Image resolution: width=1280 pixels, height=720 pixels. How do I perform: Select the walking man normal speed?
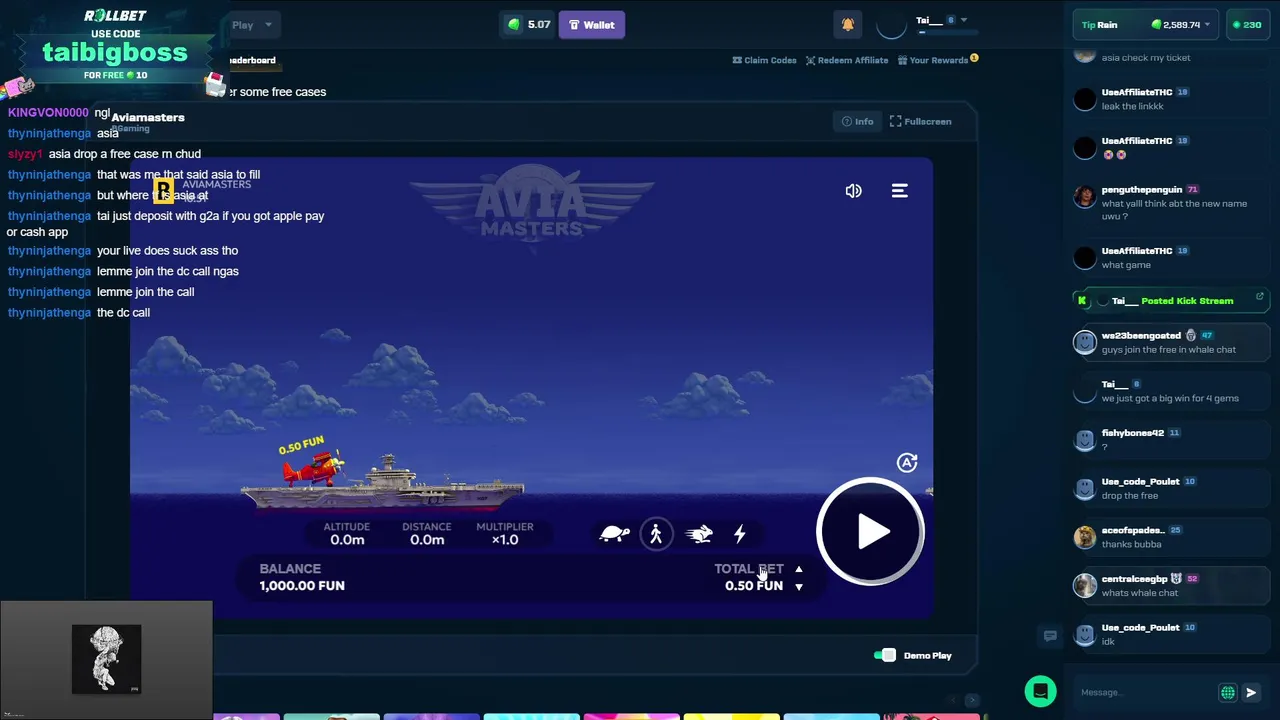click(656, 534)
